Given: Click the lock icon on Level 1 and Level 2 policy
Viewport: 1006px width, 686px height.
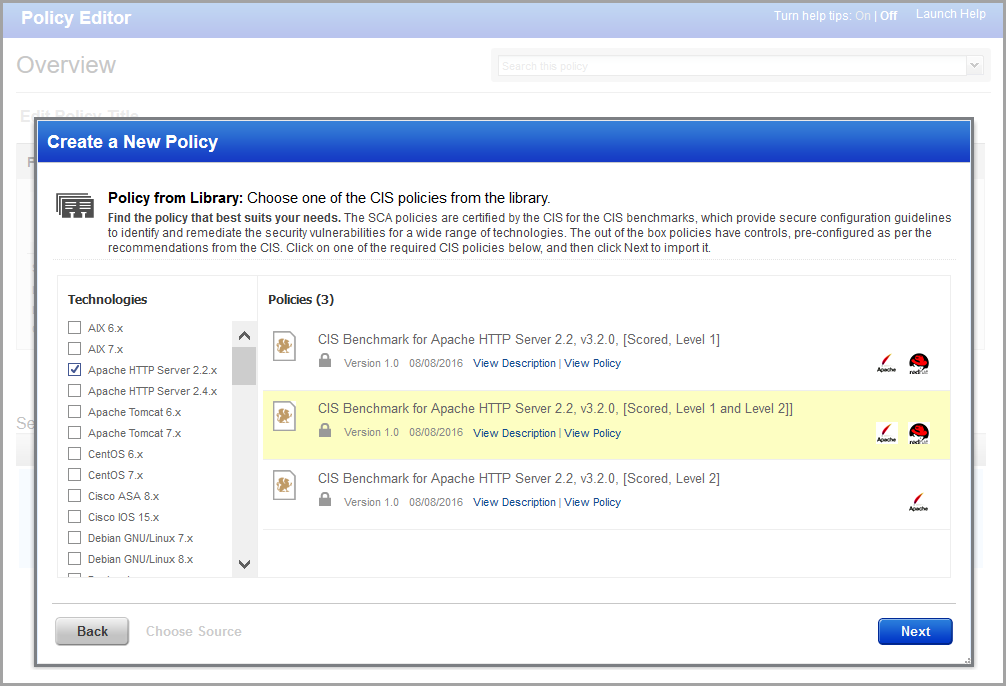Looking at the screenshot, I should (x=325, y=430).
